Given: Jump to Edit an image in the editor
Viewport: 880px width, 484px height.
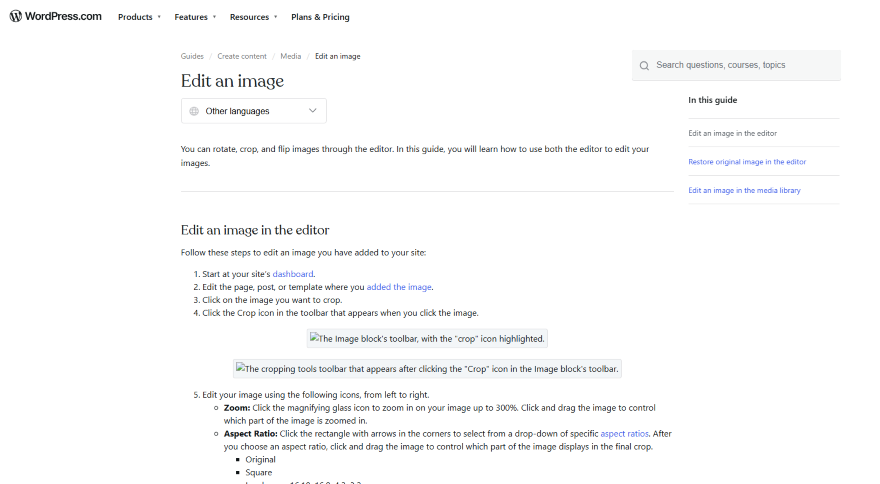Looking at the screenshot, I should point(732,133).
